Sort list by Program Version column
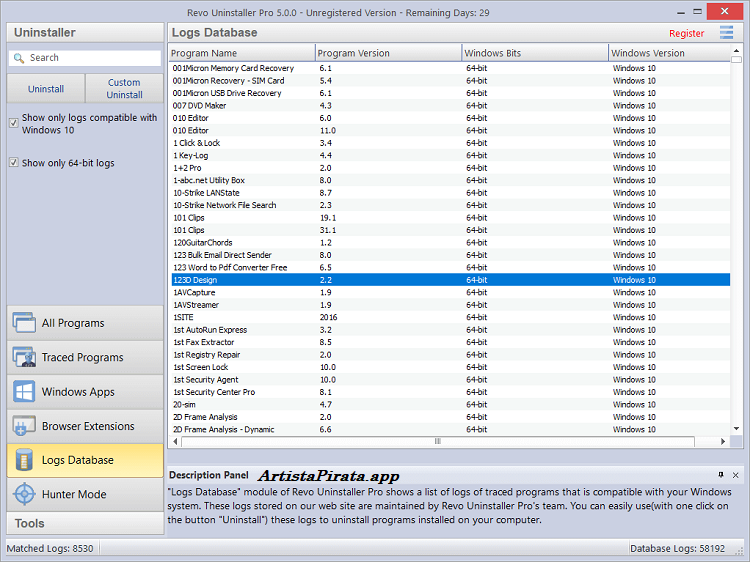The image size is (750, 562). [x=387, y=53]
